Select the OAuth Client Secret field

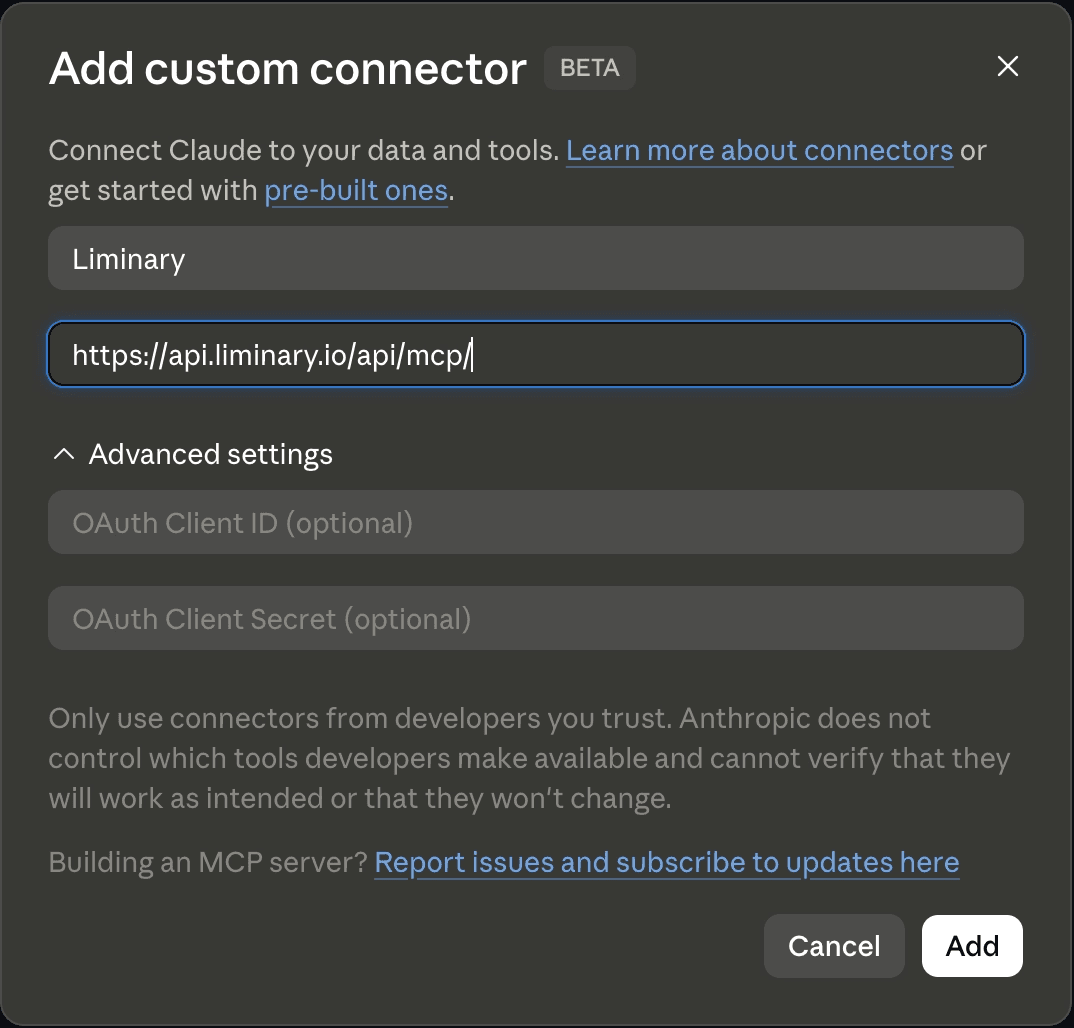[x=536, y=618]
